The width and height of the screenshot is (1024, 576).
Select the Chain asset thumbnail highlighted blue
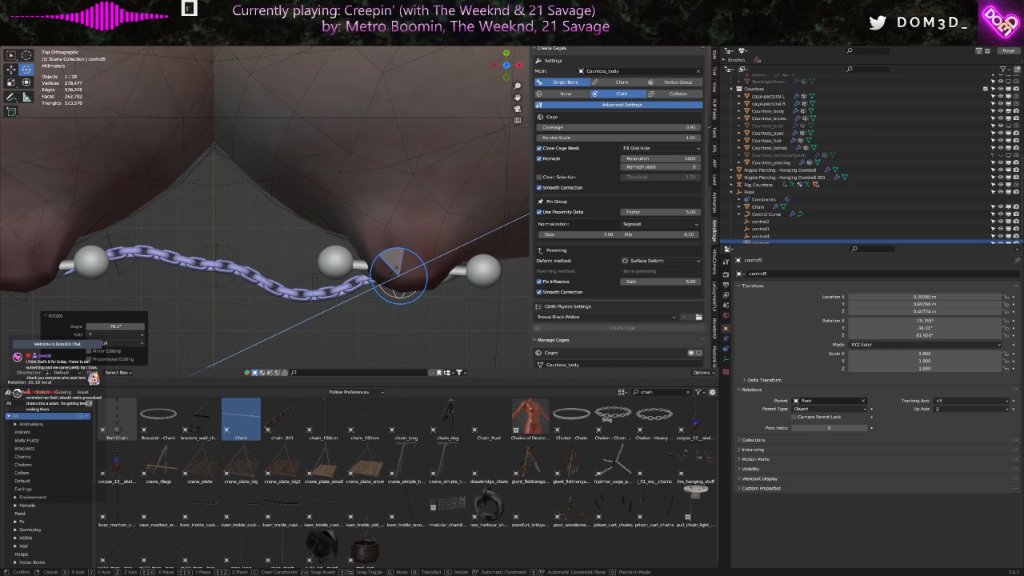point(241,419)
